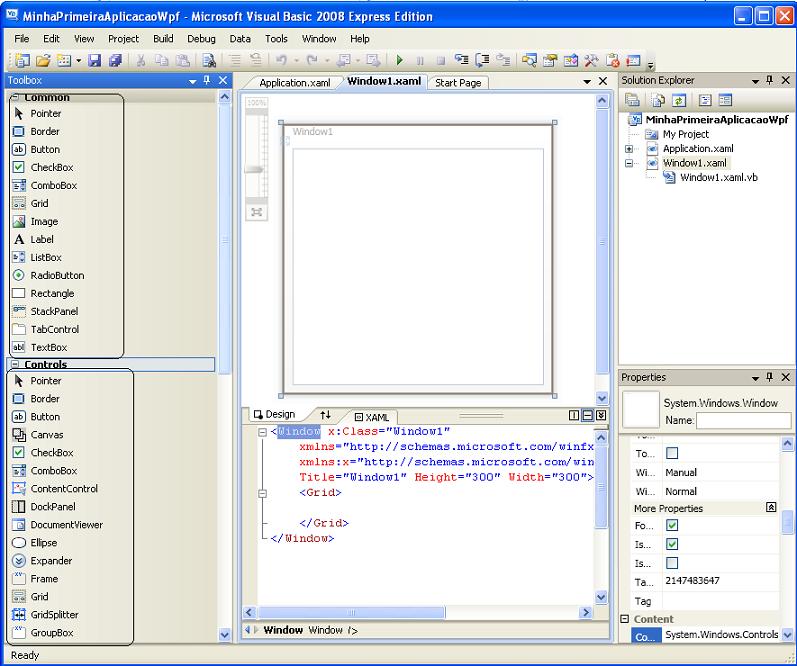The image size is (797, 666).
Task: Open the Project menu
Action: (123, 39)
